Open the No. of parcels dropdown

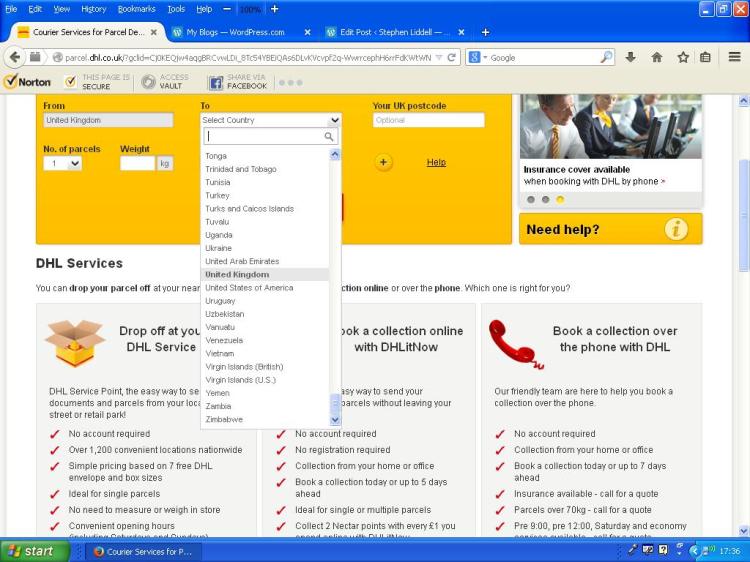point(62,163)
